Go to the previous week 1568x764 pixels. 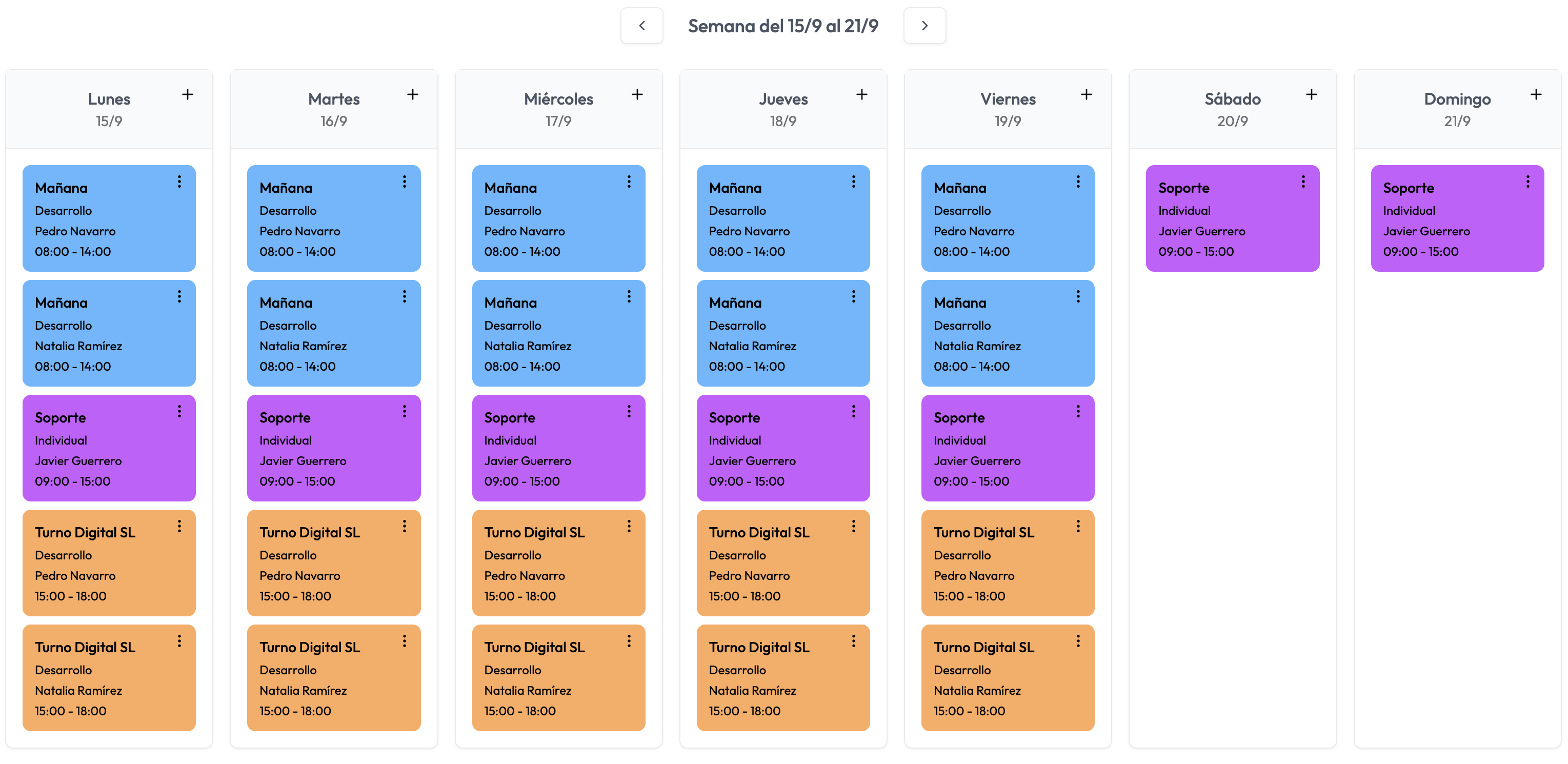pyautogui.click(x=641, y=26)
